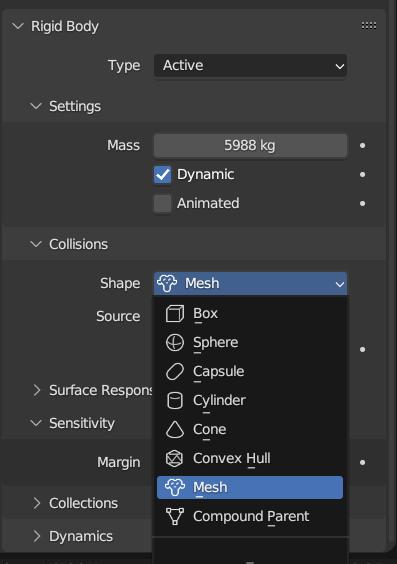The height and width of the screenshot is (564, 397).
Task: Open the Type dropdown set to Active
Action: 250,66
